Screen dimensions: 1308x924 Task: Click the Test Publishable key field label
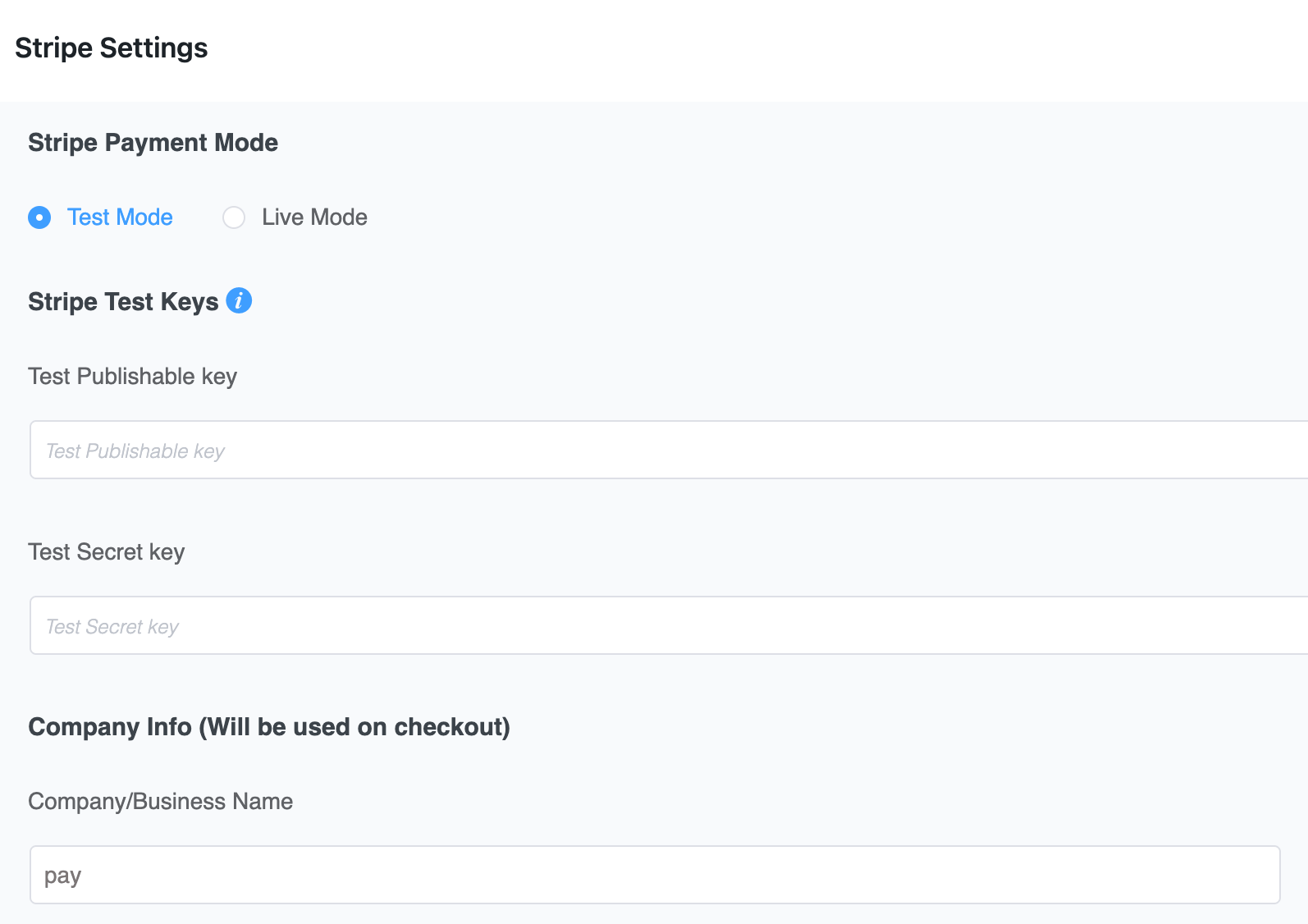click(x=132, y=377)
